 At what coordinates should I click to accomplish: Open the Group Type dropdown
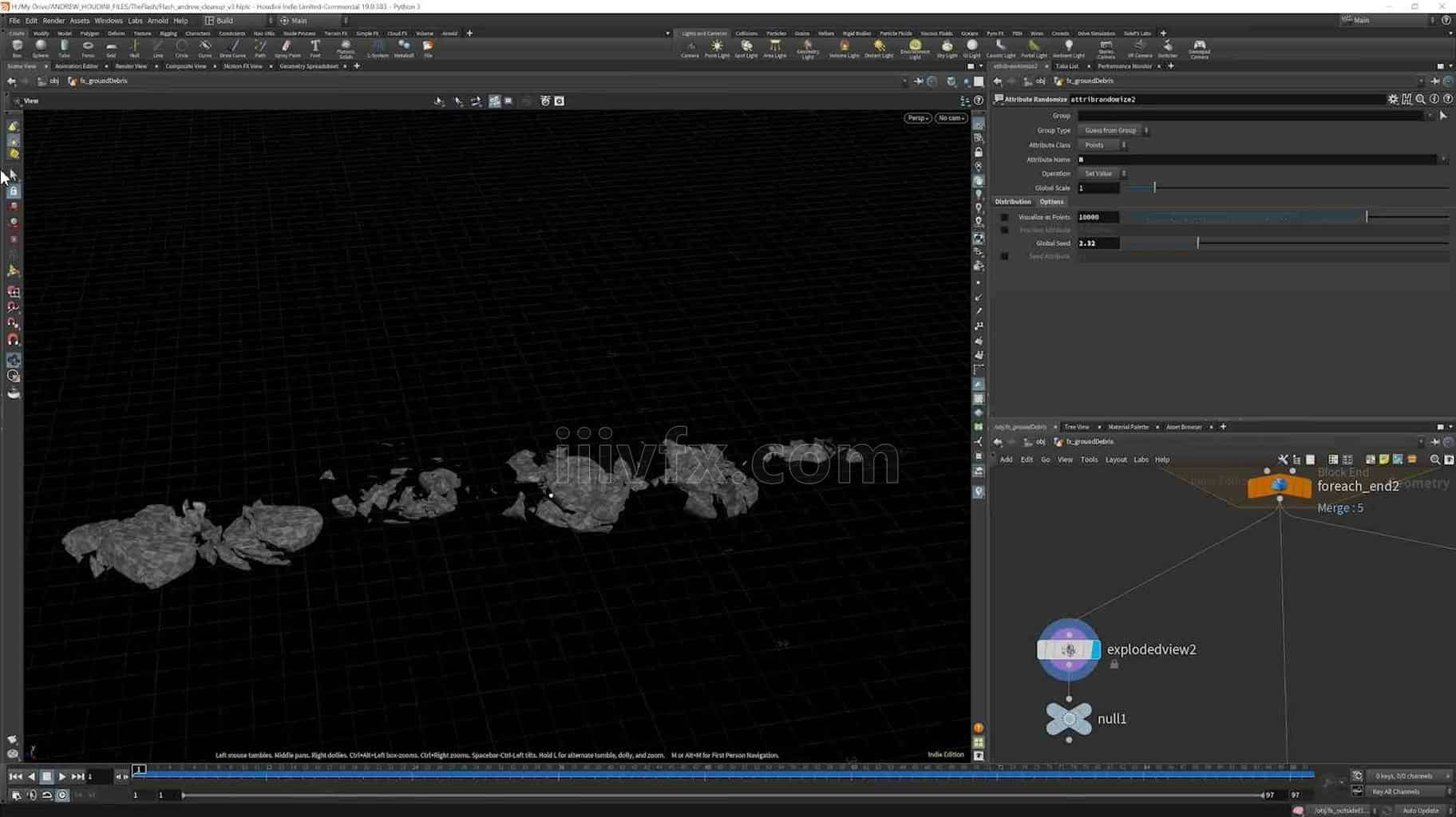1114,130
